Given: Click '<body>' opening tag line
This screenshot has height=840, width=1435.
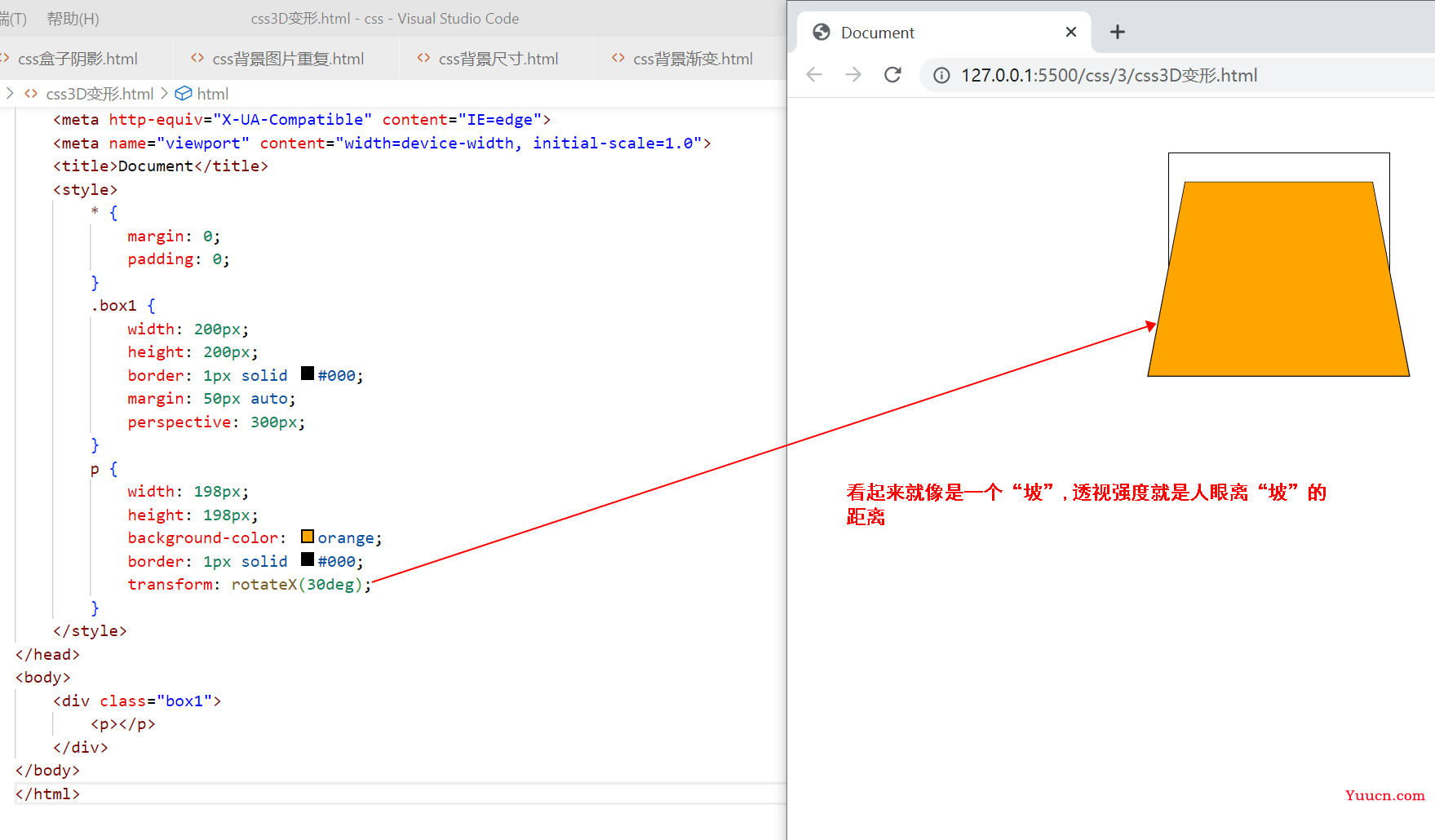Looking at the screenshot, I should 43,678.
